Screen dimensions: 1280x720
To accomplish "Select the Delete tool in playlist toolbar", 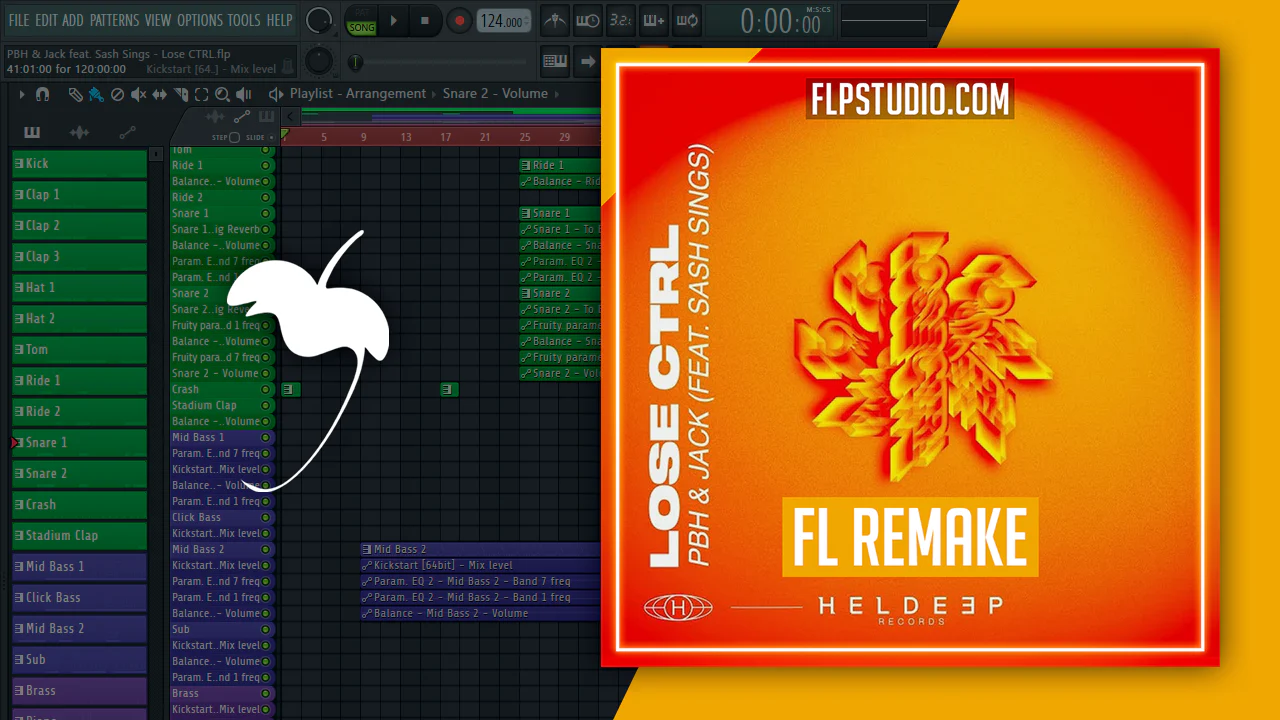I will (117, 94).
